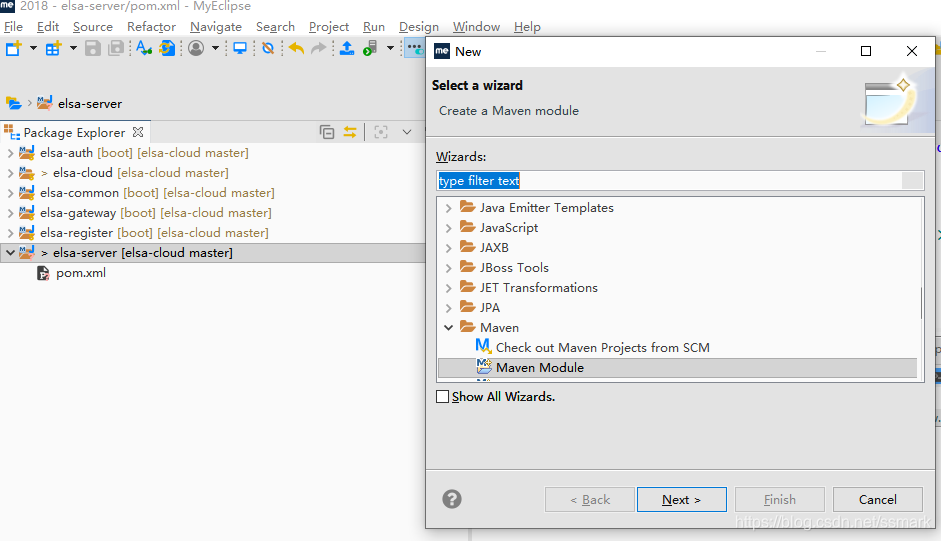Open the Window menu
Viewport: 941px width, 541px height.
tap(477, 26)
